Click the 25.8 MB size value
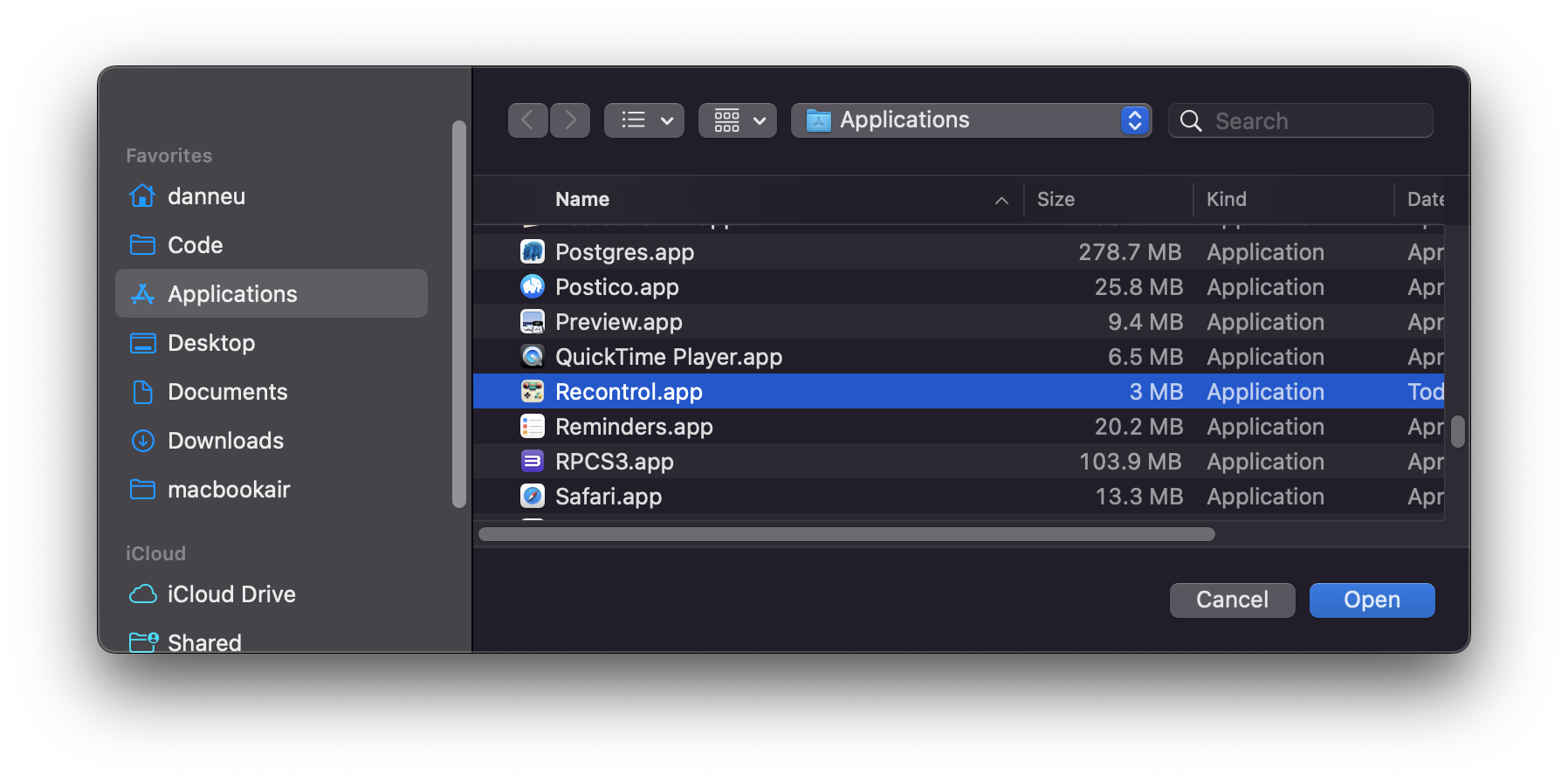 click(1138, 287)
